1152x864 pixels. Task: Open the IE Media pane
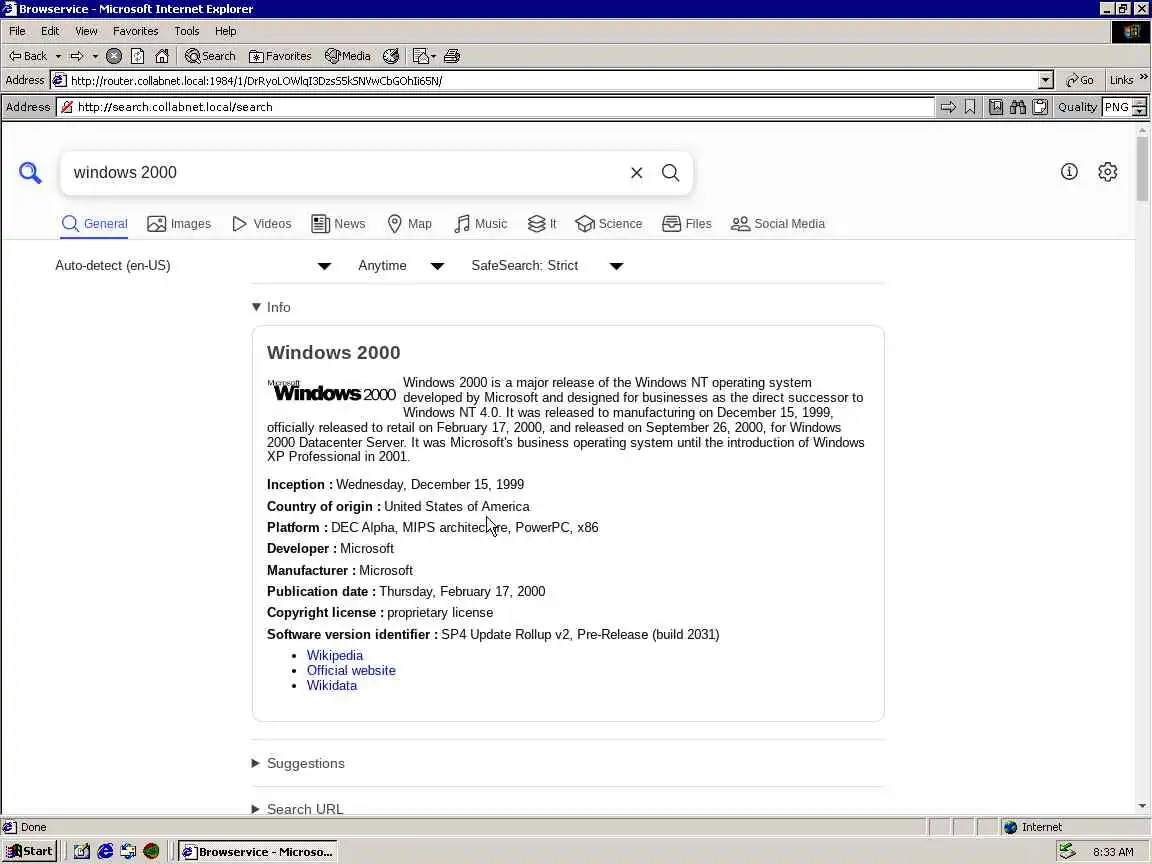[x=348, y=56]
